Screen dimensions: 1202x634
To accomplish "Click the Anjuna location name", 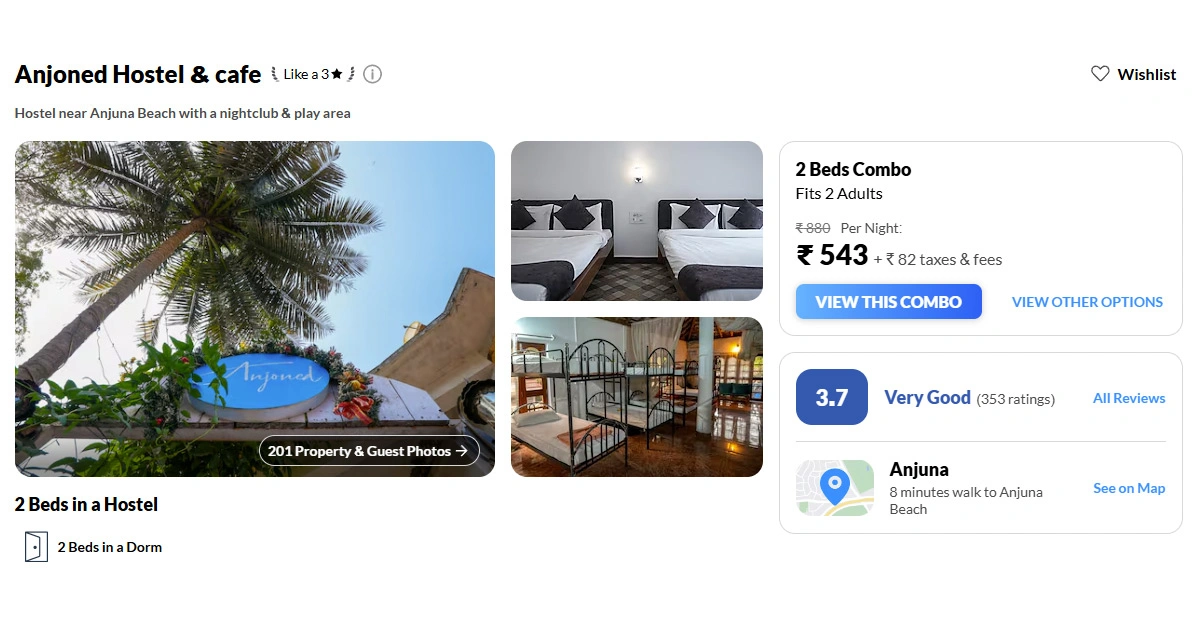I will pyautogui.click(x=919, y=469).
